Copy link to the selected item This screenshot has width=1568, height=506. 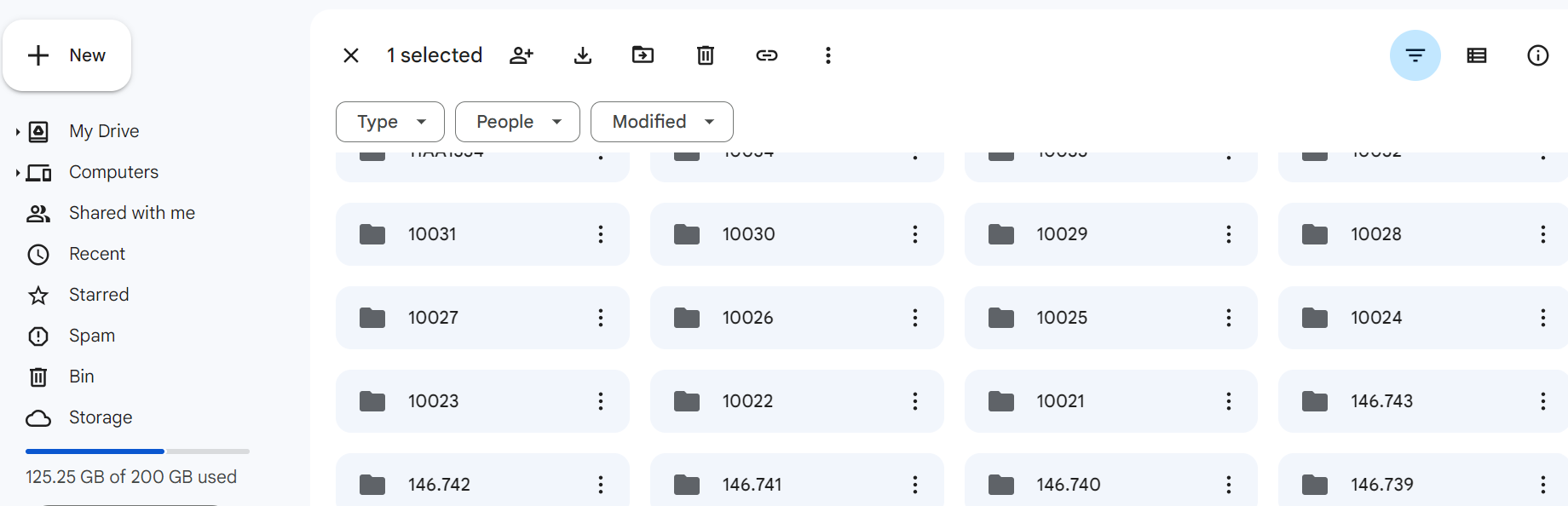tap(767, 55)
